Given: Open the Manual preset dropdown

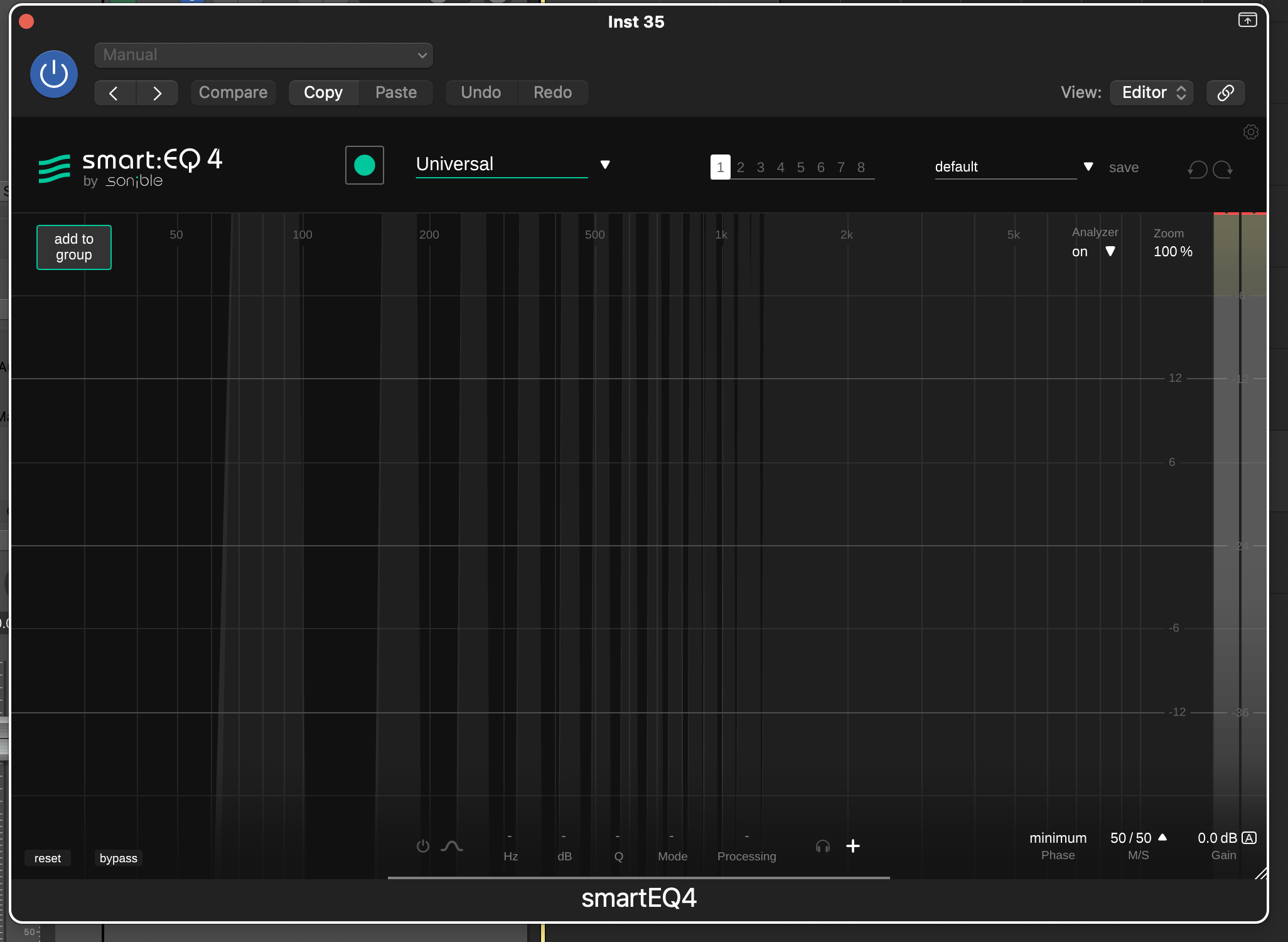Looking at the screenshot, I should [x=263, y=55].
